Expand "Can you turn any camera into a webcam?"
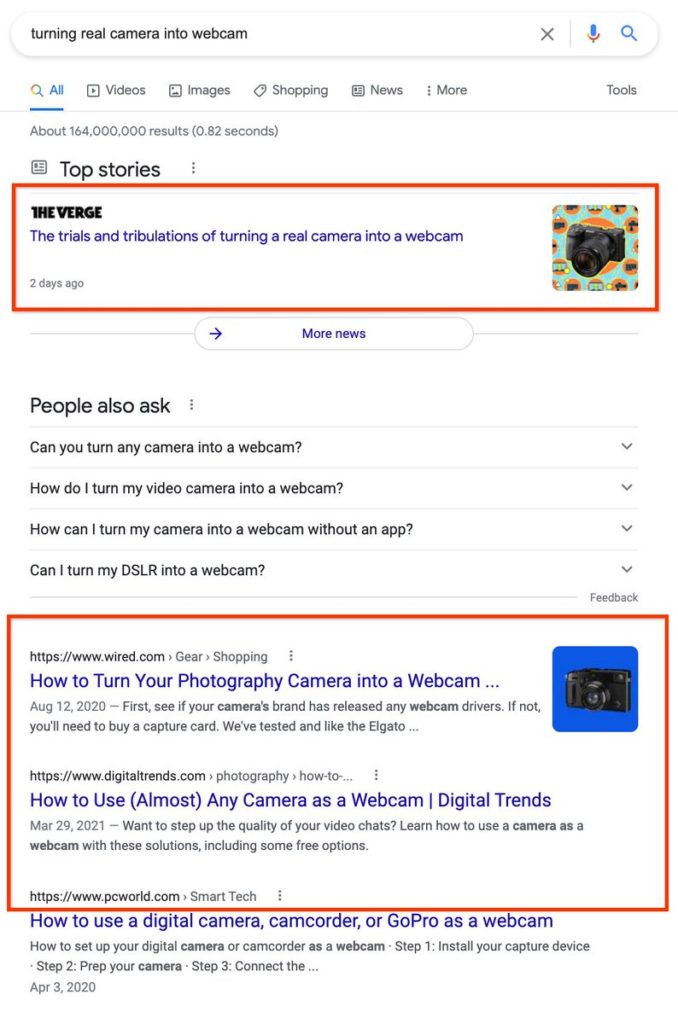 [x=334, y=447]
